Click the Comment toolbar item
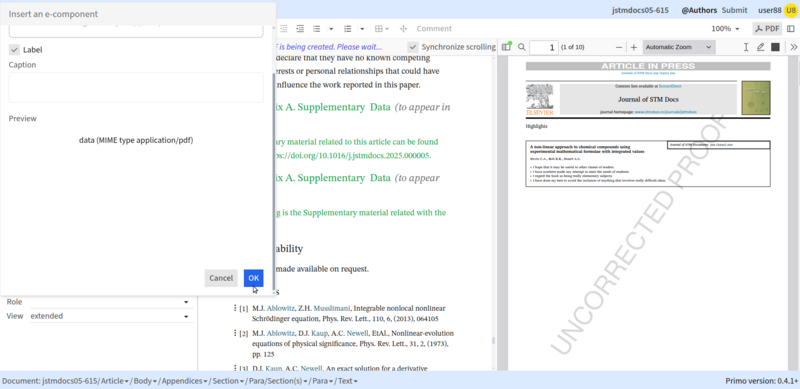 coord(434,29)
